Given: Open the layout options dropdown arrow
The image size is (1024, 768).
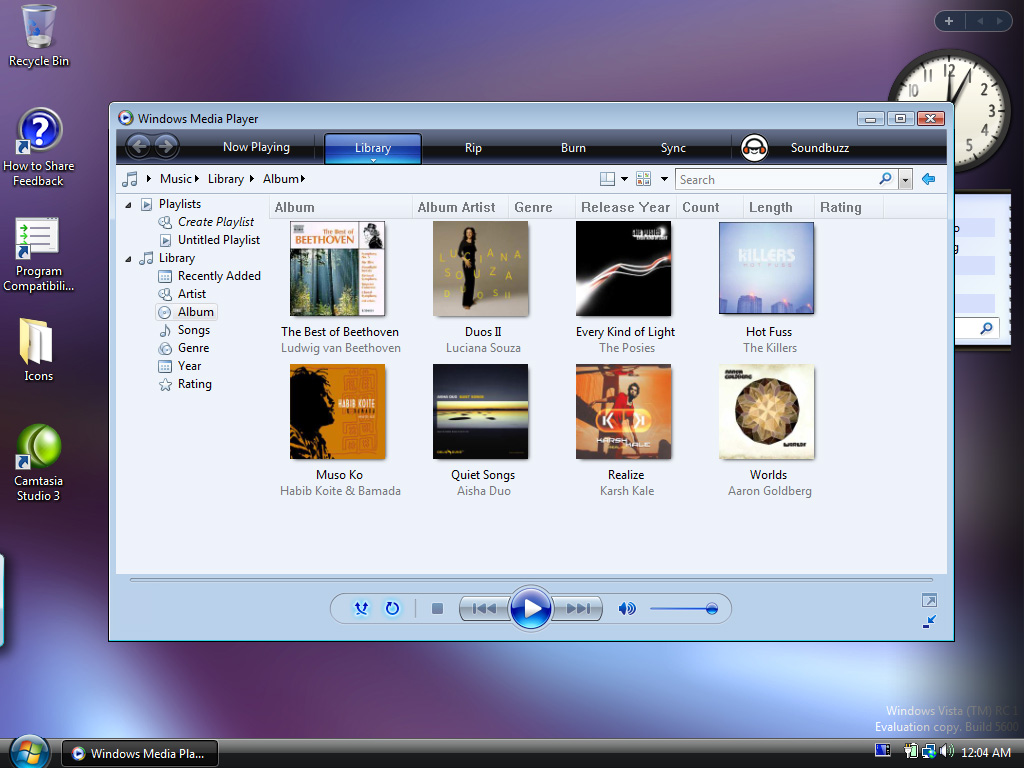Looking at the screenshot, I should point(625,178).
